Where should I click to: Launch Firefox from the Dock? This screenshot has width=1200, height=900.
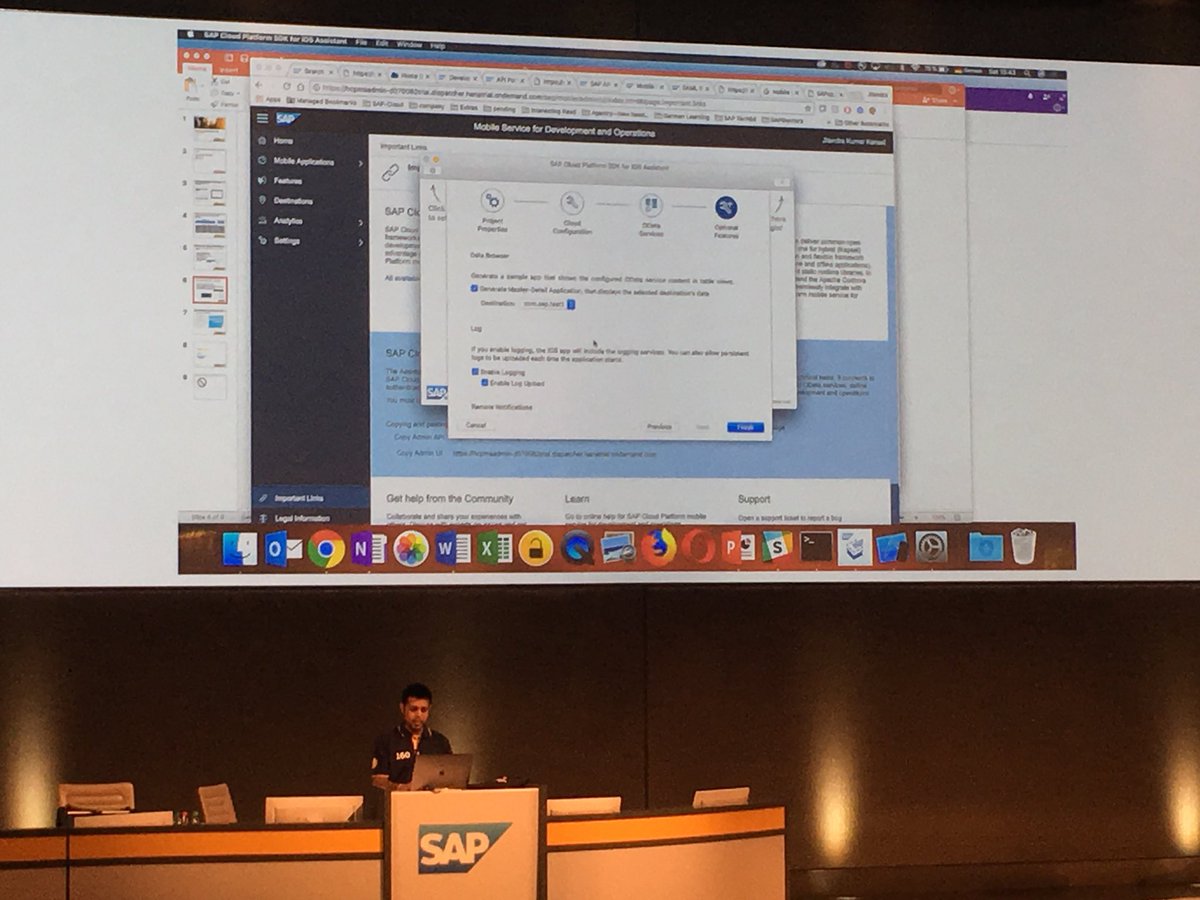(x=659, y=547)
